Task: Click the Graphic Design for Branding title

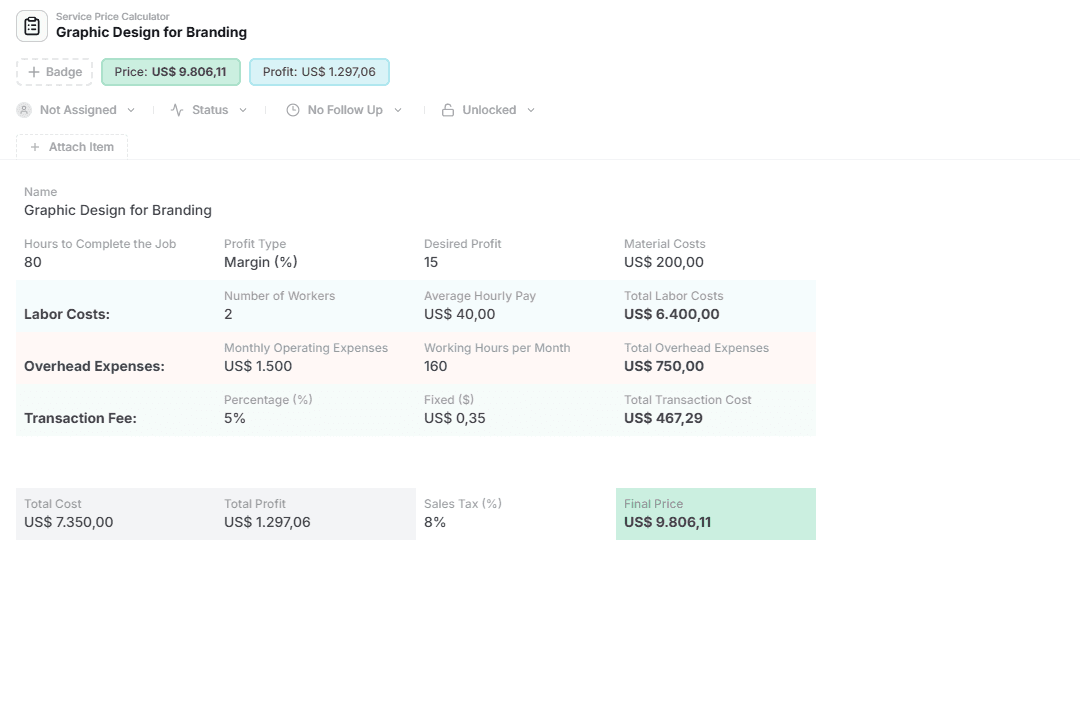Action: pyautogui.click(x=152, y=32)
